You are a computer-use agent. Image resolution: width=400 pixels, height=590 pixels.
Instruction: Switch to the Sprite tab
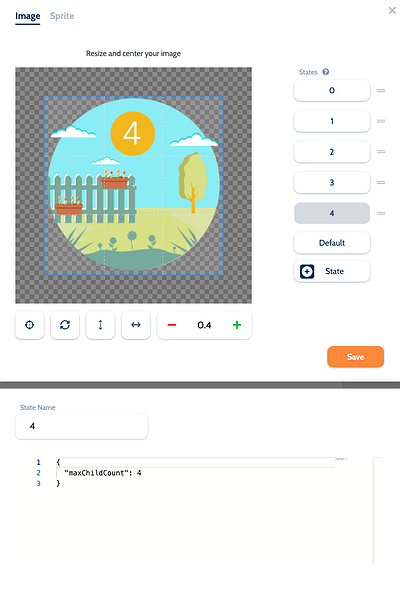tap(62, 16)
